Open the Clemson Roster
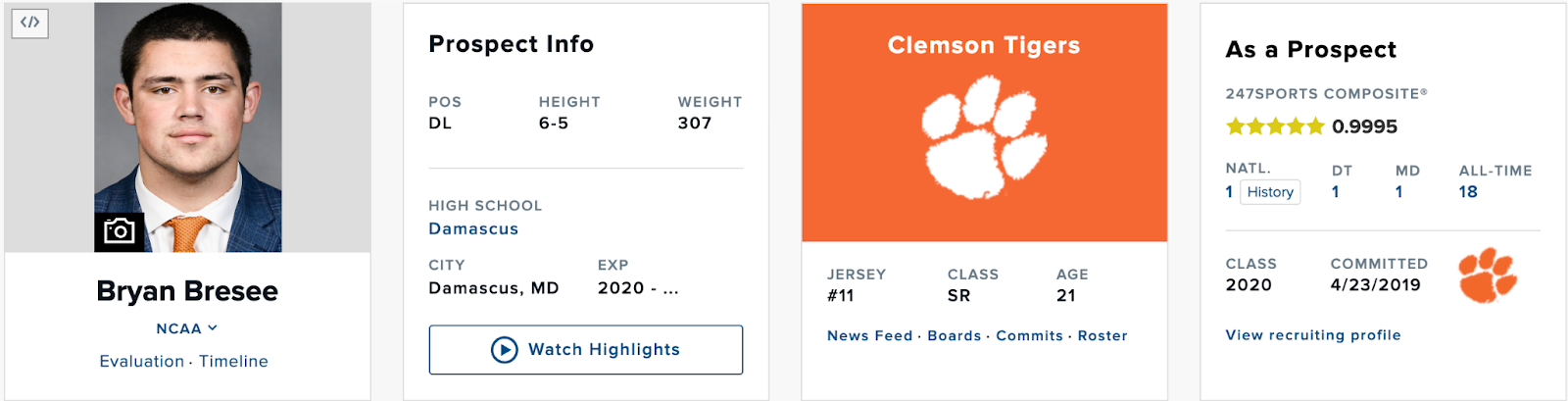Viewport: 1568px width, 401px height. pos(1102,336)
